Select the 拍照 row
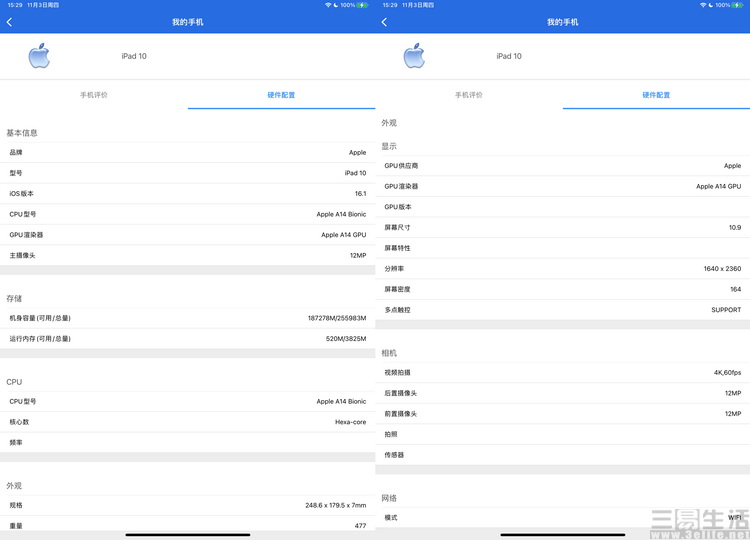Screen dimensions: 750x540 (562, 434)
